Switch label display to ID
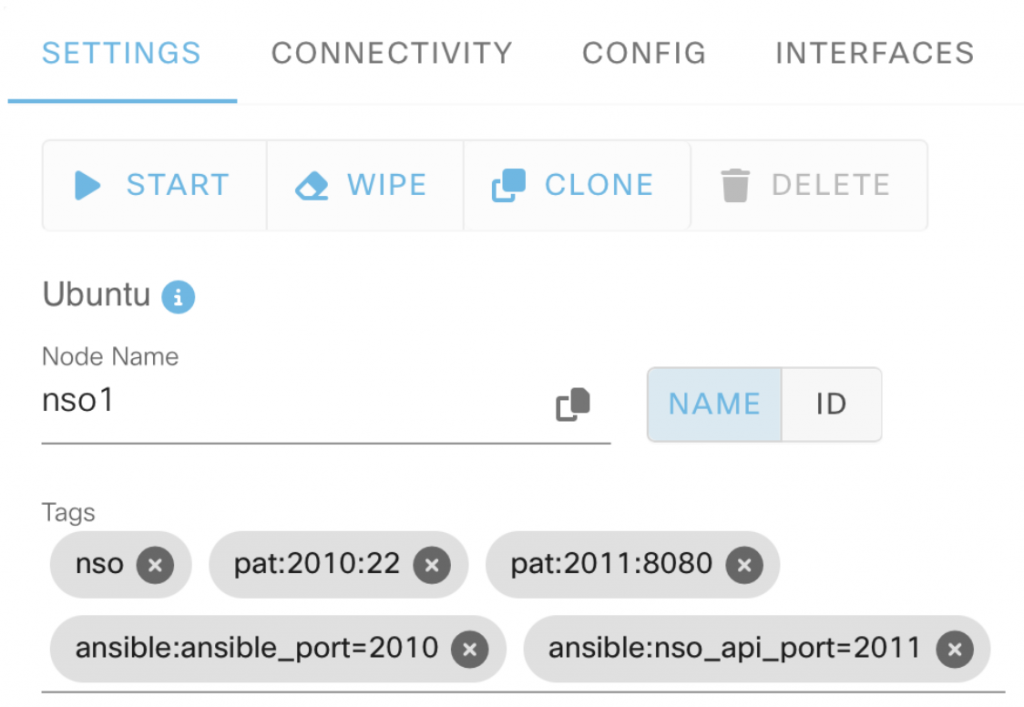 tap(831, 404)
